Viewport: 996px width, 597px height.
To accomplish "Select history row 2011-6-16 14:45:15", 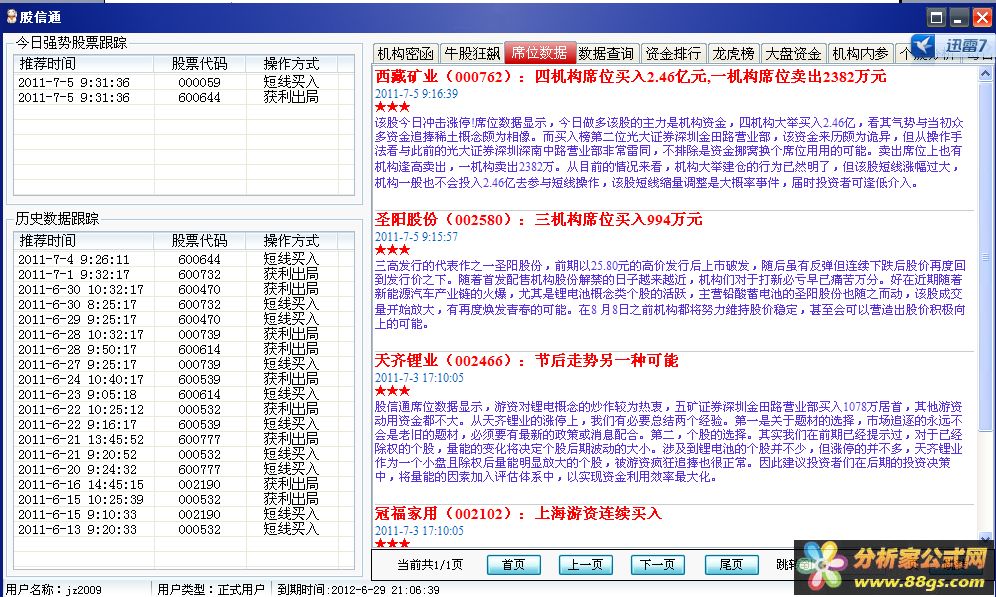I will coord(184,485).
